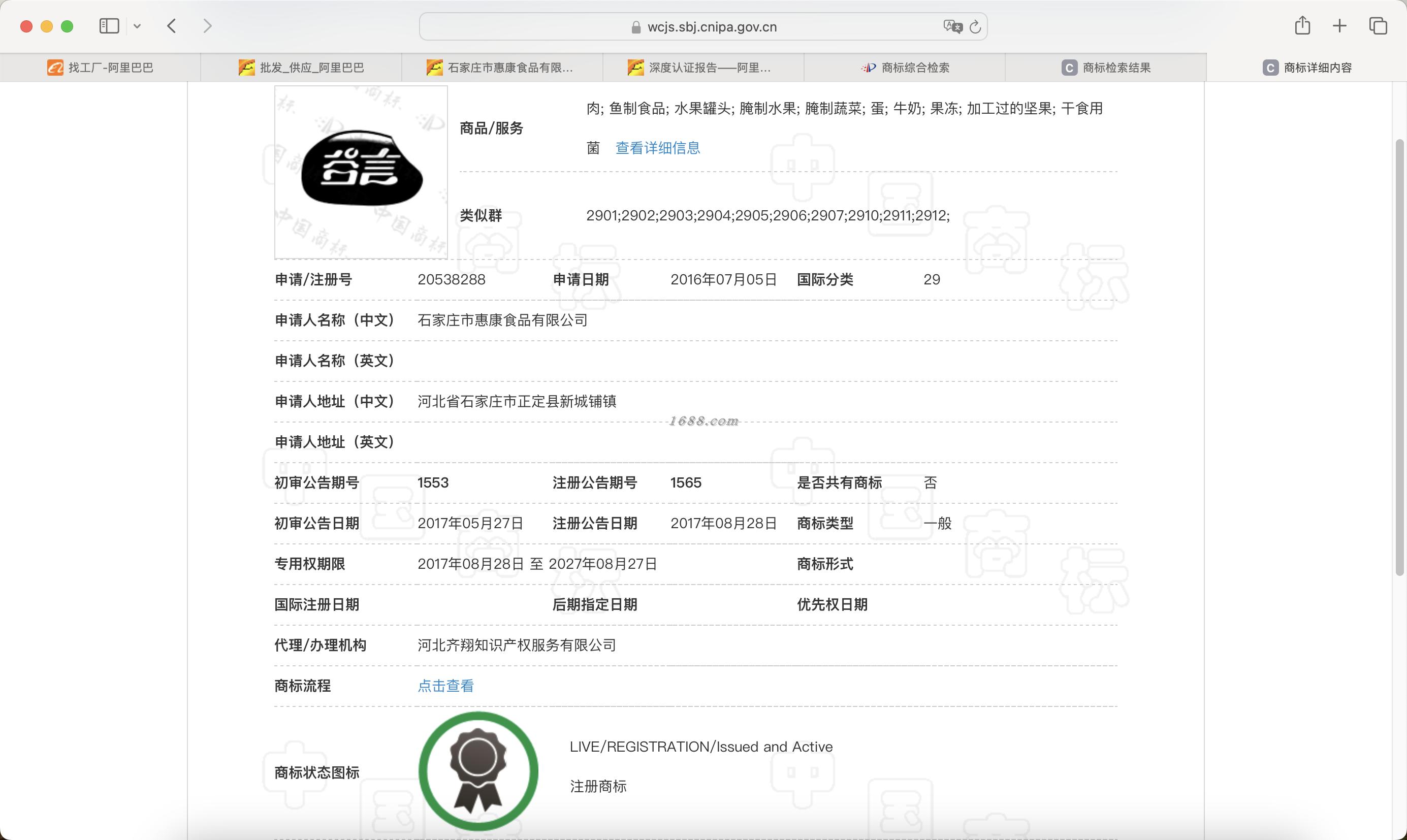Click the trademark logo image
Viewport: 1407px width, 840px height.
coord(361,172)
